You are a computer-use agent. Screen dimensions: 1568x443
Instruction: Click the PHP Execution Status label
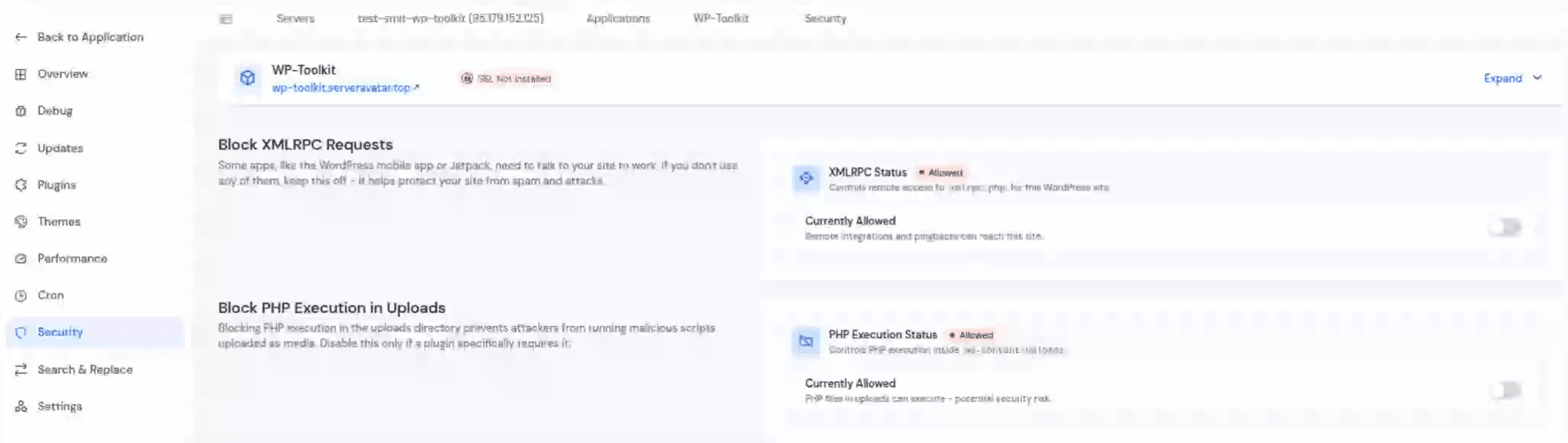(883, 335)
